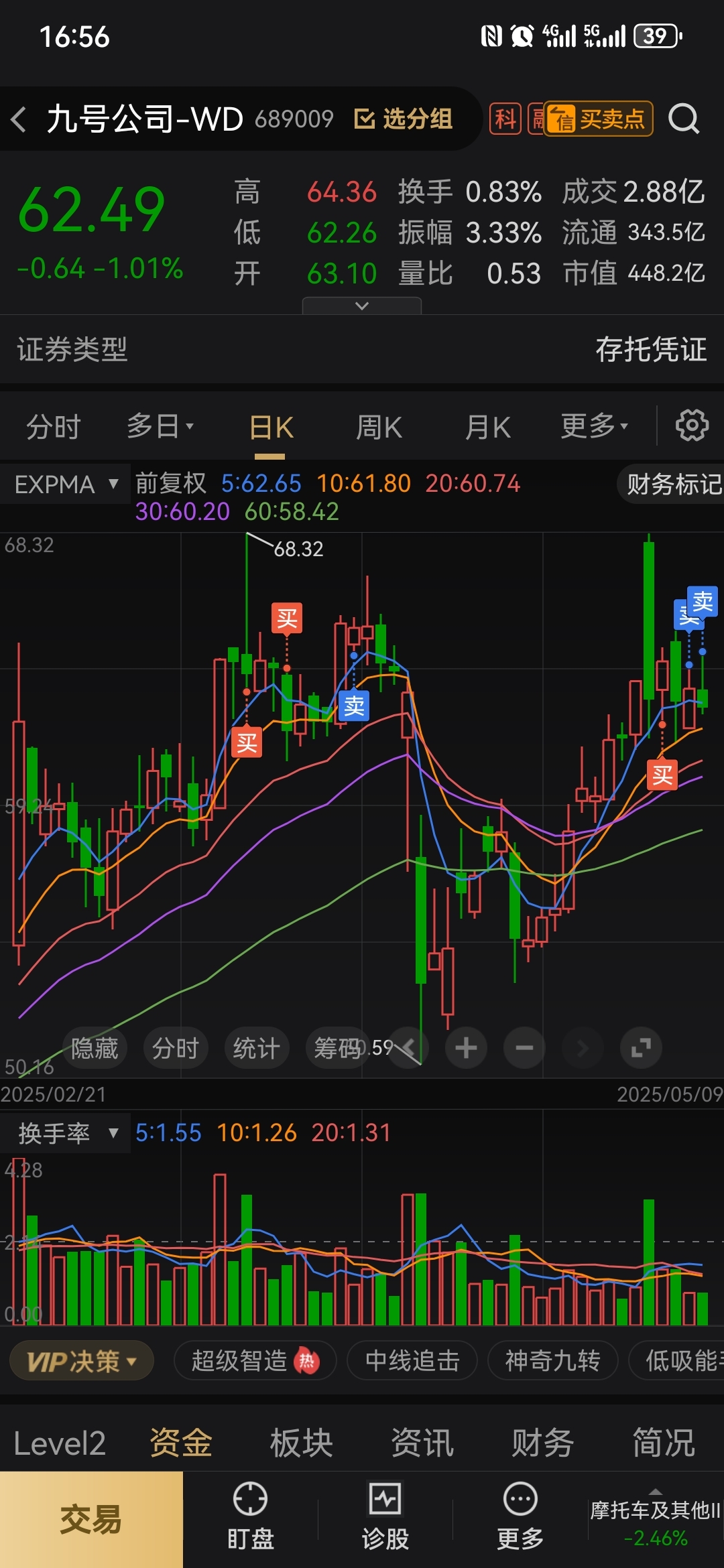Tap the 68.32 high price label
Image resolution: width=724 pixels, height=1568 pixels.
[x=298, y=549]
